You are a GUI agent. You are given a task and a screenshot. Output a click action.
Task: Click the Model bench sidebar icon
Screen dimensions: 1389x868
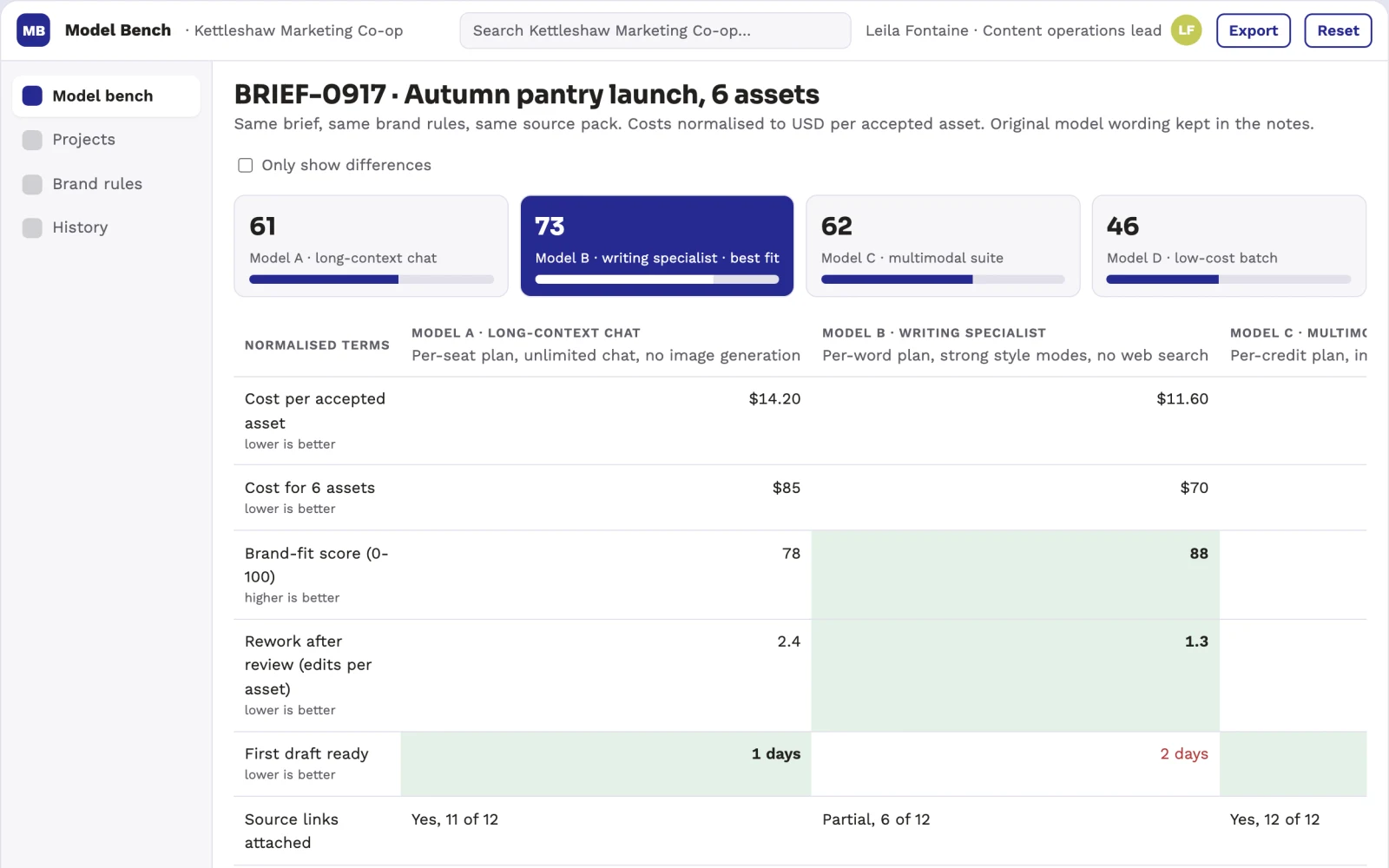tap(32, 95)
